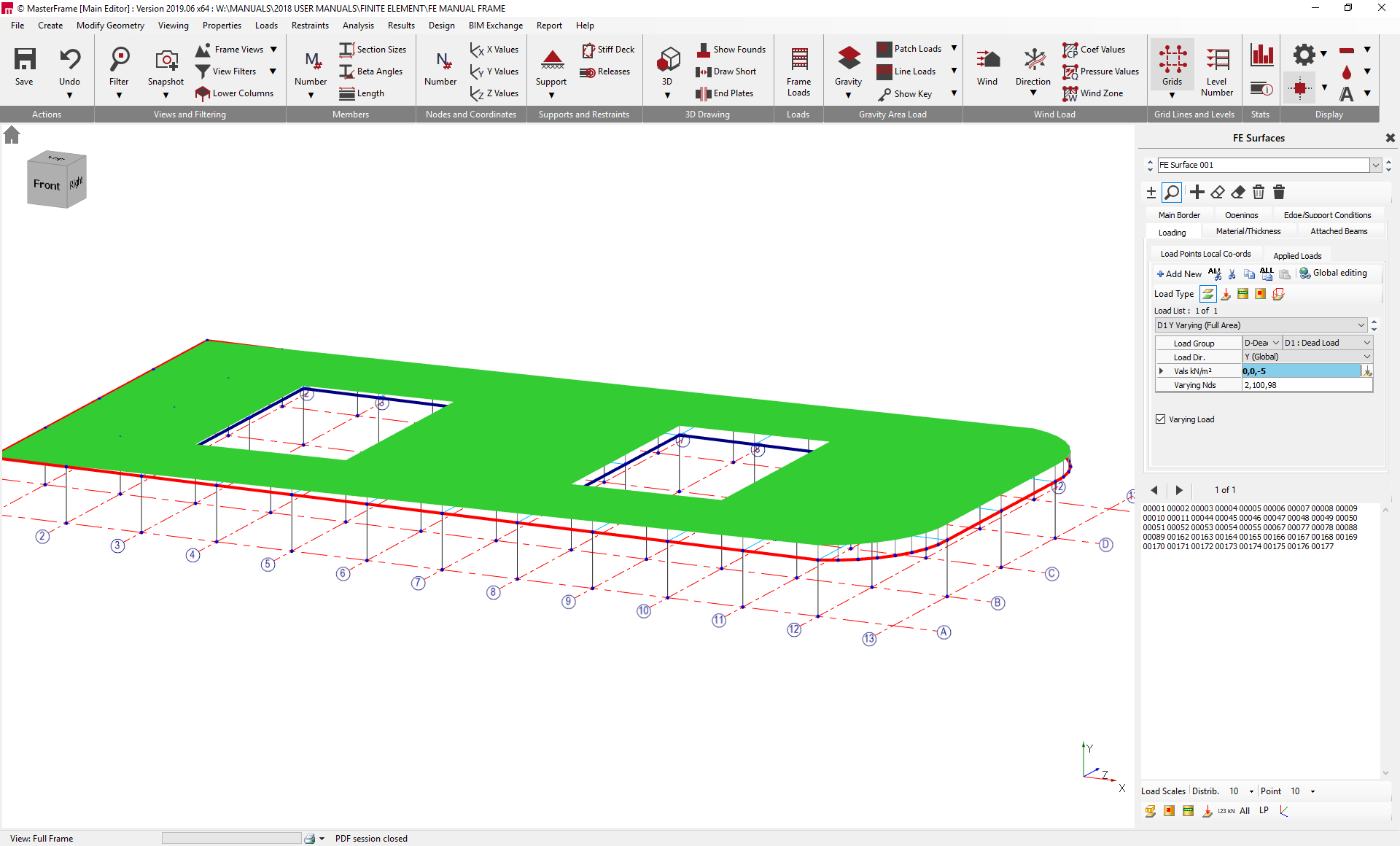This screenshot has height=846, width=1400.
Task: Switch to the Material/Thickness tab
Action: pyautogui.click(x=1248, y=232)
